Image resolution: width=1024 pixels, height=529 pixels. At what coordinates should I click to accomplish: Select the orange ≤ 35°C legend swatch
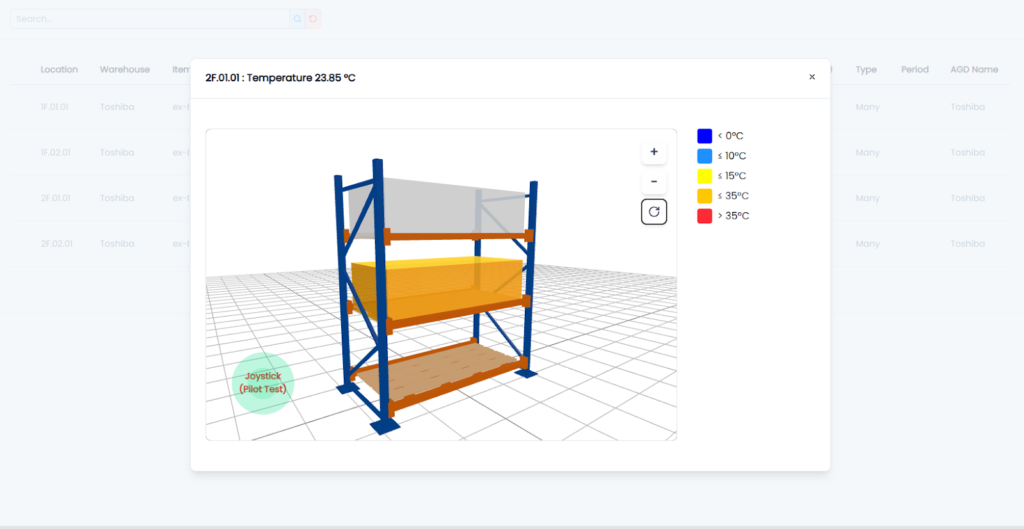[x=704, y=196]
